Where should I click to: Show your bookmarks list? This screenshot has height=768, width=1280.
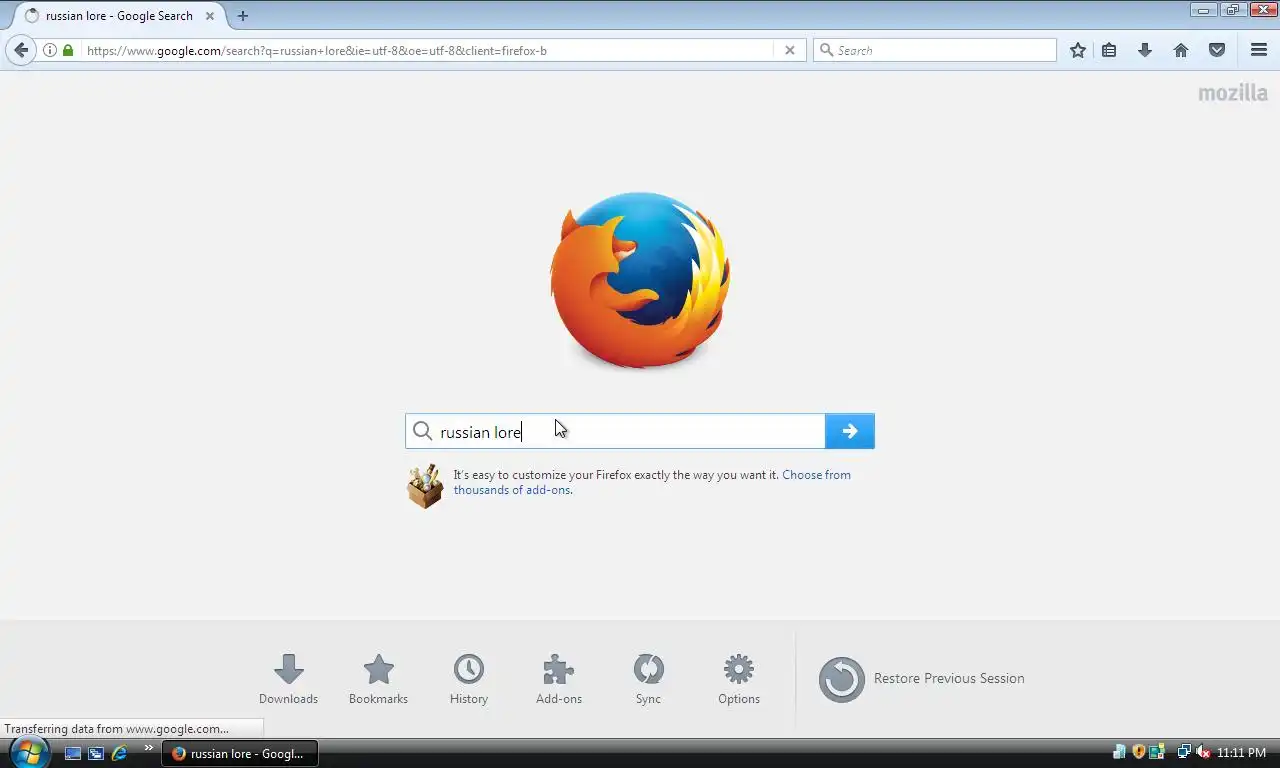point(1109,50)
